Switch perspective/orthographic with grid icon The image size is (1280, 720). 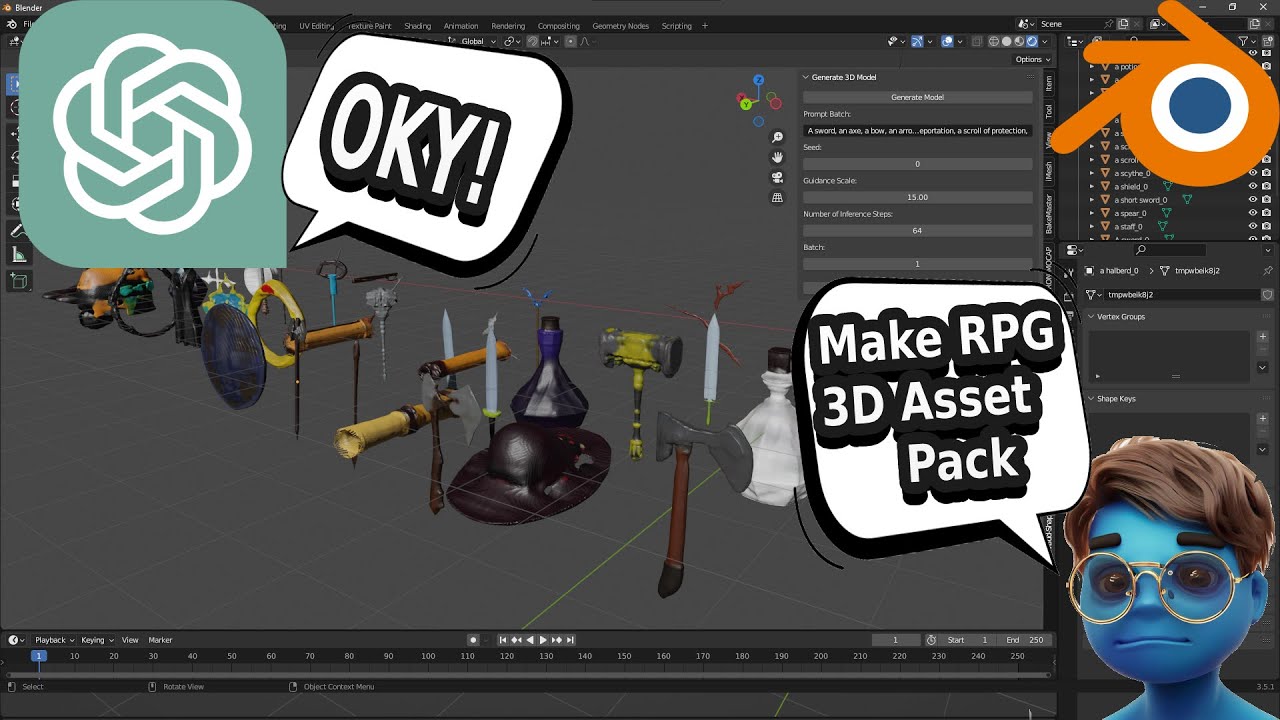(777, 198)
